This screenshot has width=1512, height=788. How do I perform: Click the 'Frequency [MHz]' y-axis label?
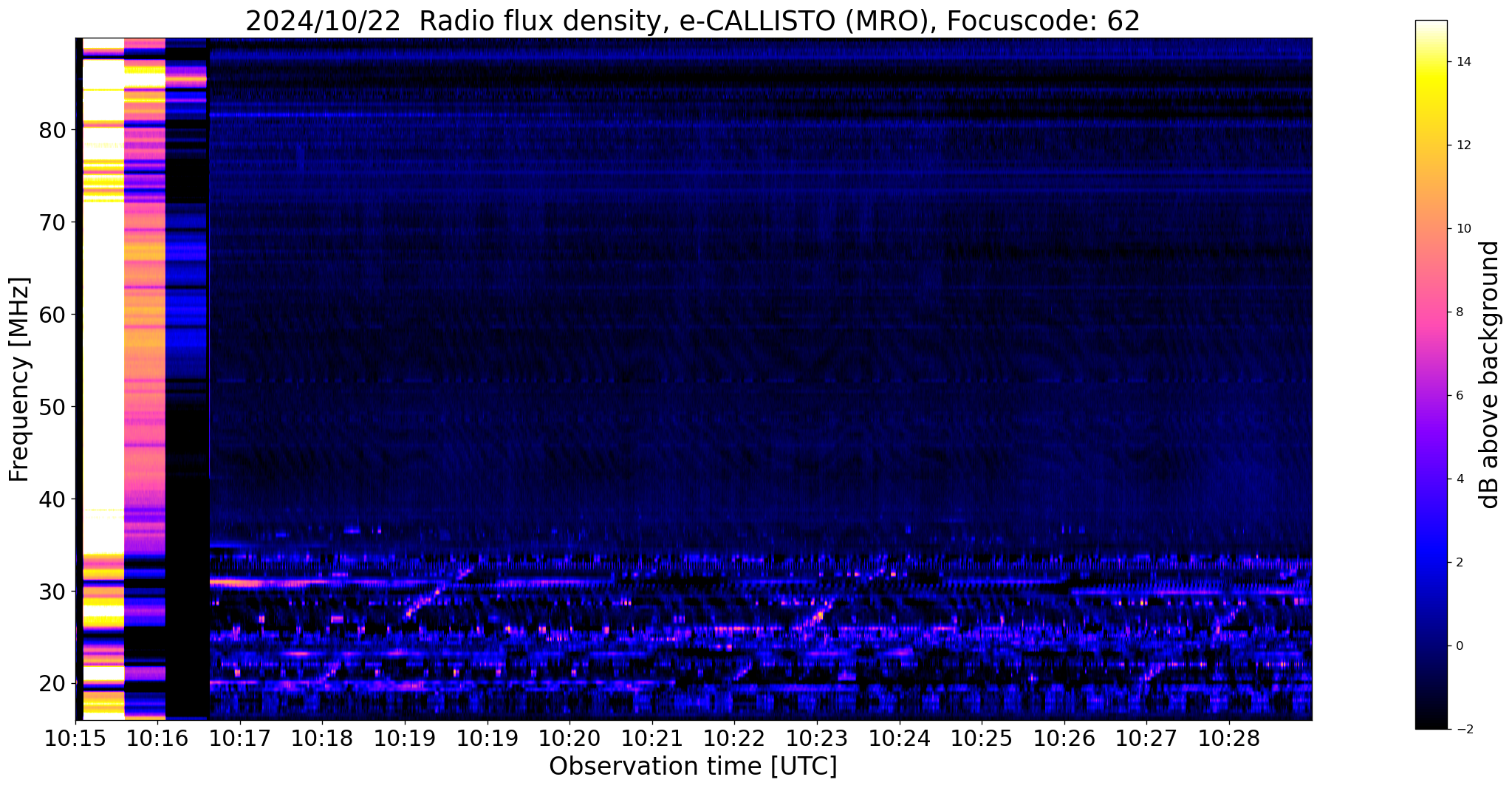pyautogui.click(x=20, y=379)
